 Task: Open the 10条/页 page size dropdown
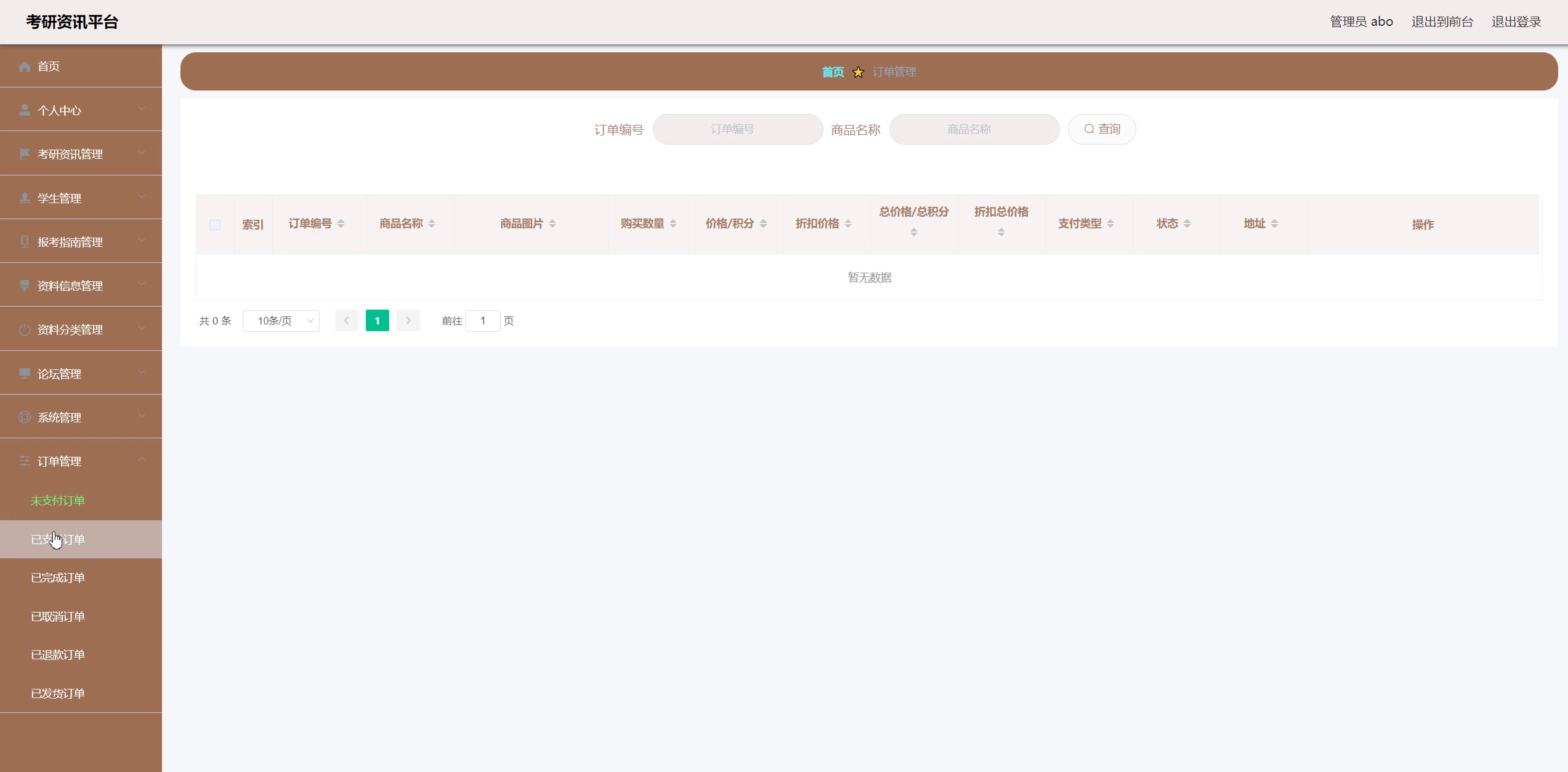coord(281,321)
